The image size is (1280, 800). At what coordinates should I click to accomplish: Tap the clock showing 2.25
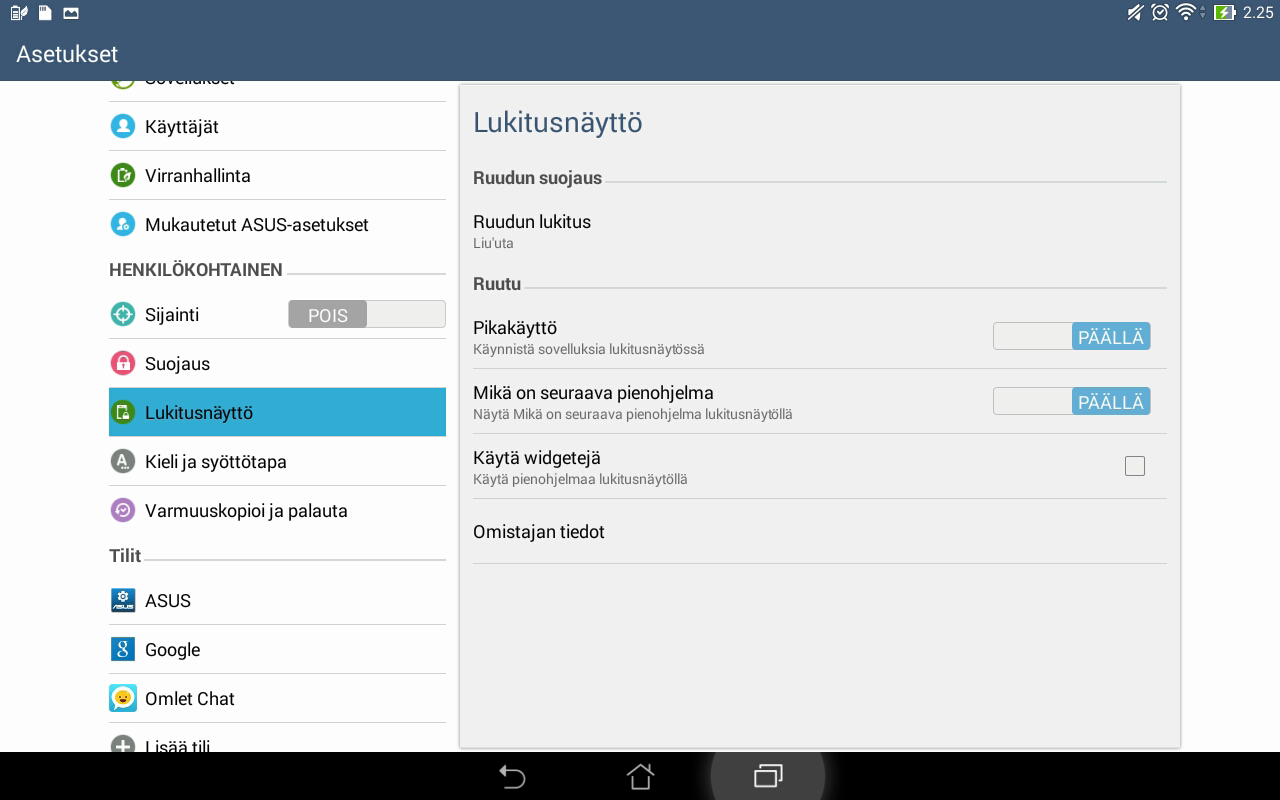tap(1258, 13)
